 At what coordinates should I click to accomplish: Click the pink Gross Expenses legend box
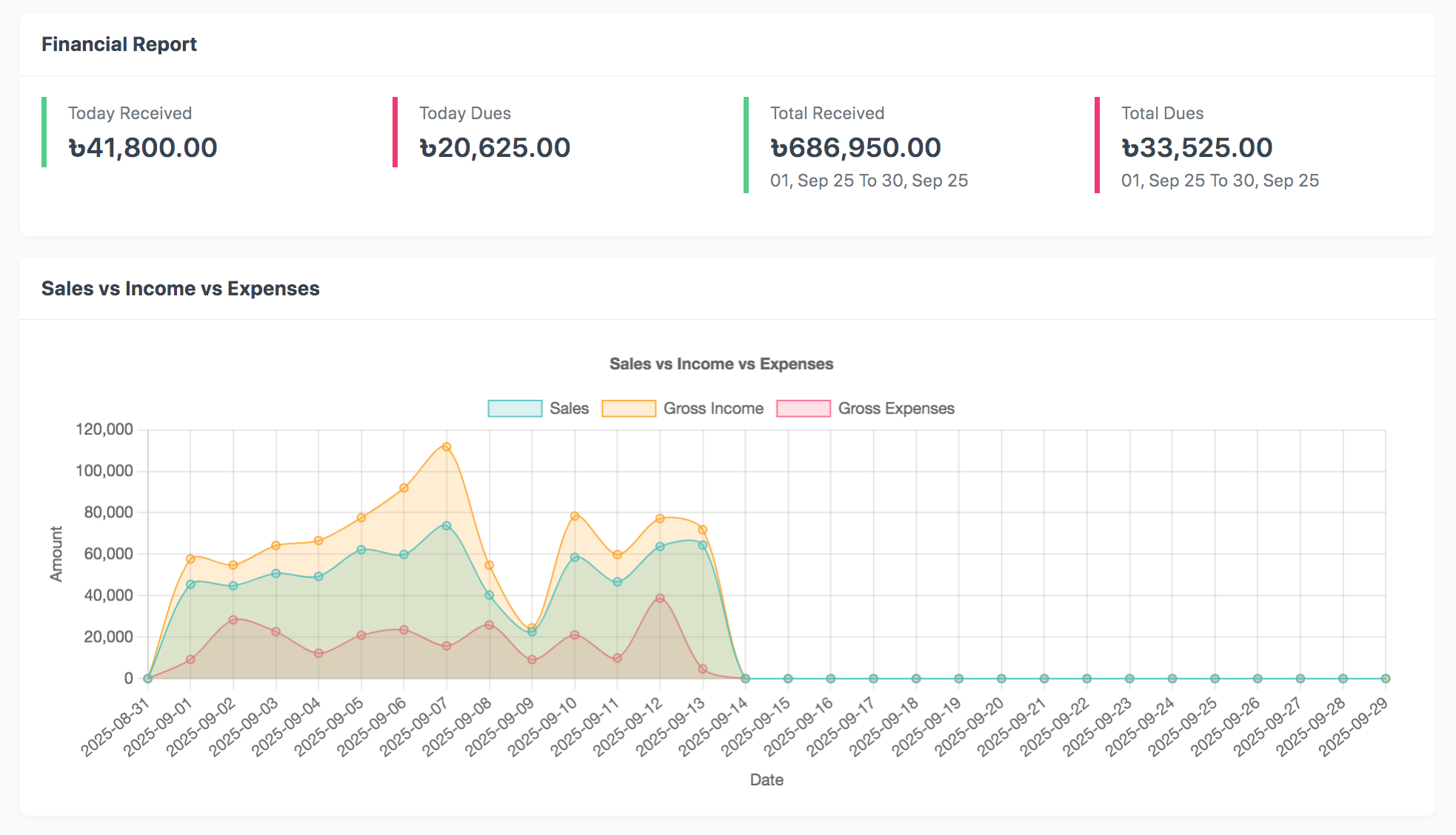(803, 409)
